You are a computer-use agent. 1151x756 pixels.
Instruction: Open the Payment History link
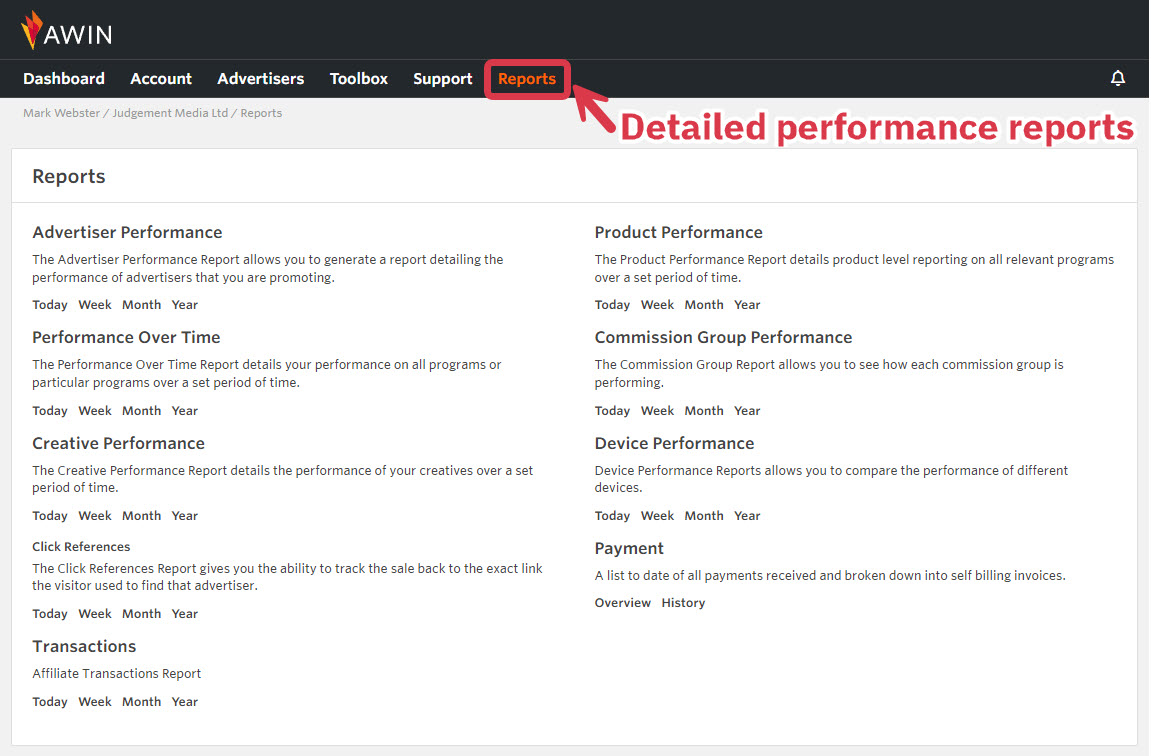pos(683,603)
